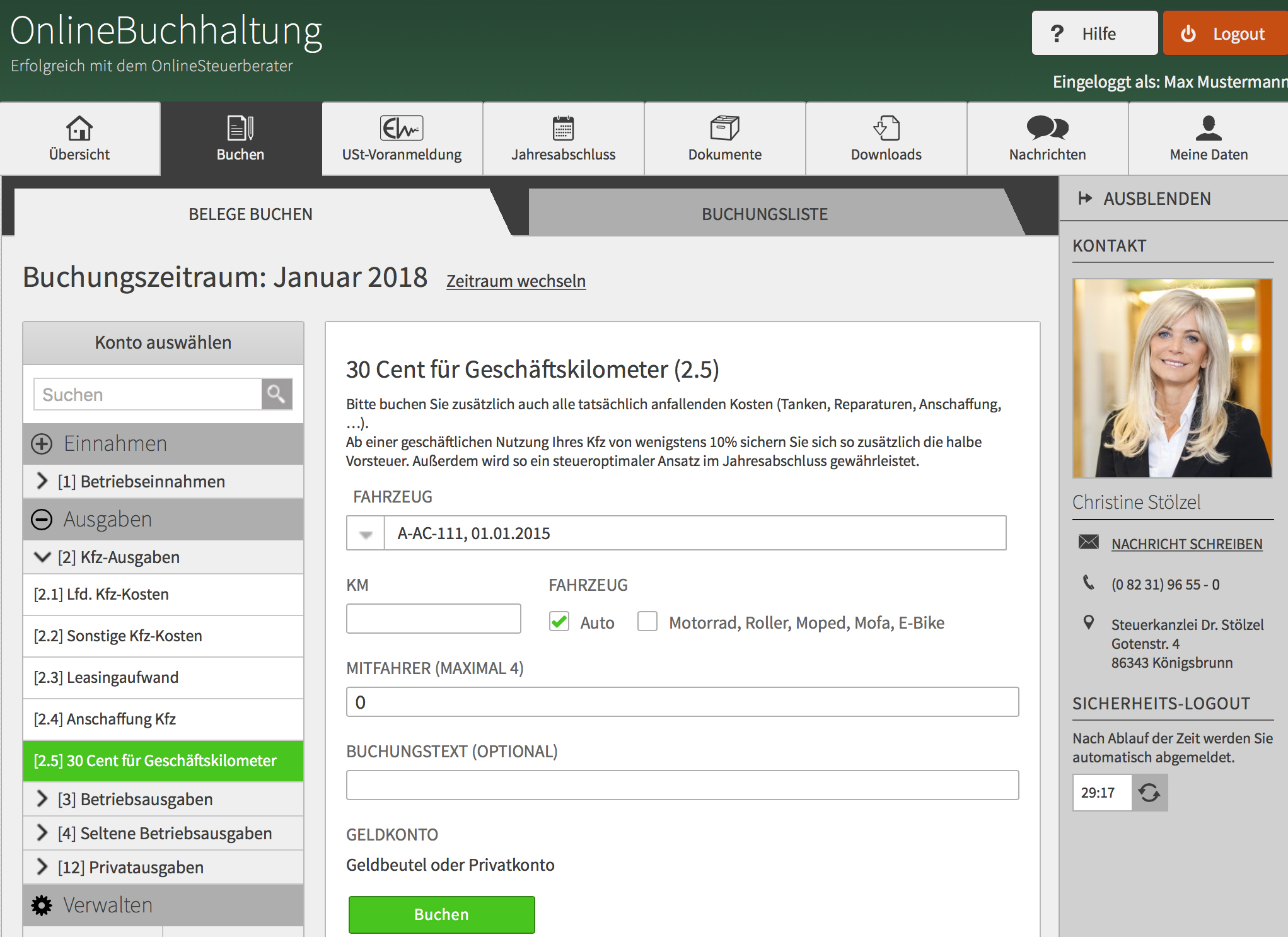
Task: Switch to the BELEGE BUCHEN tab
Action: coord(251,214)
